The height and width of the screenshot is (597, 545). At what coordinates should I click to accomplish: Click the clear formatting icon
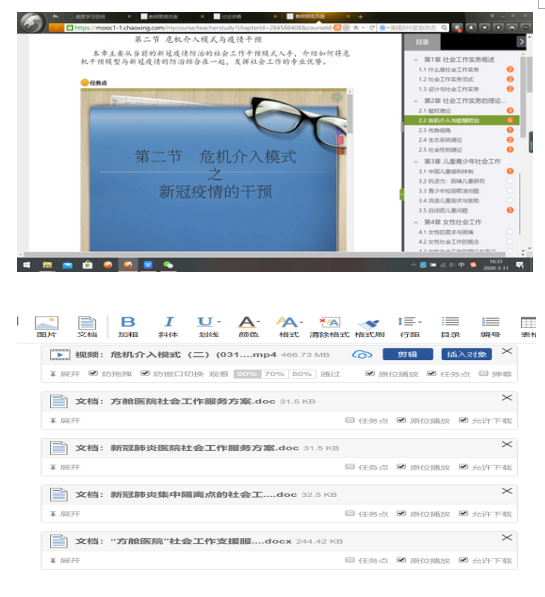click(330, 322)
